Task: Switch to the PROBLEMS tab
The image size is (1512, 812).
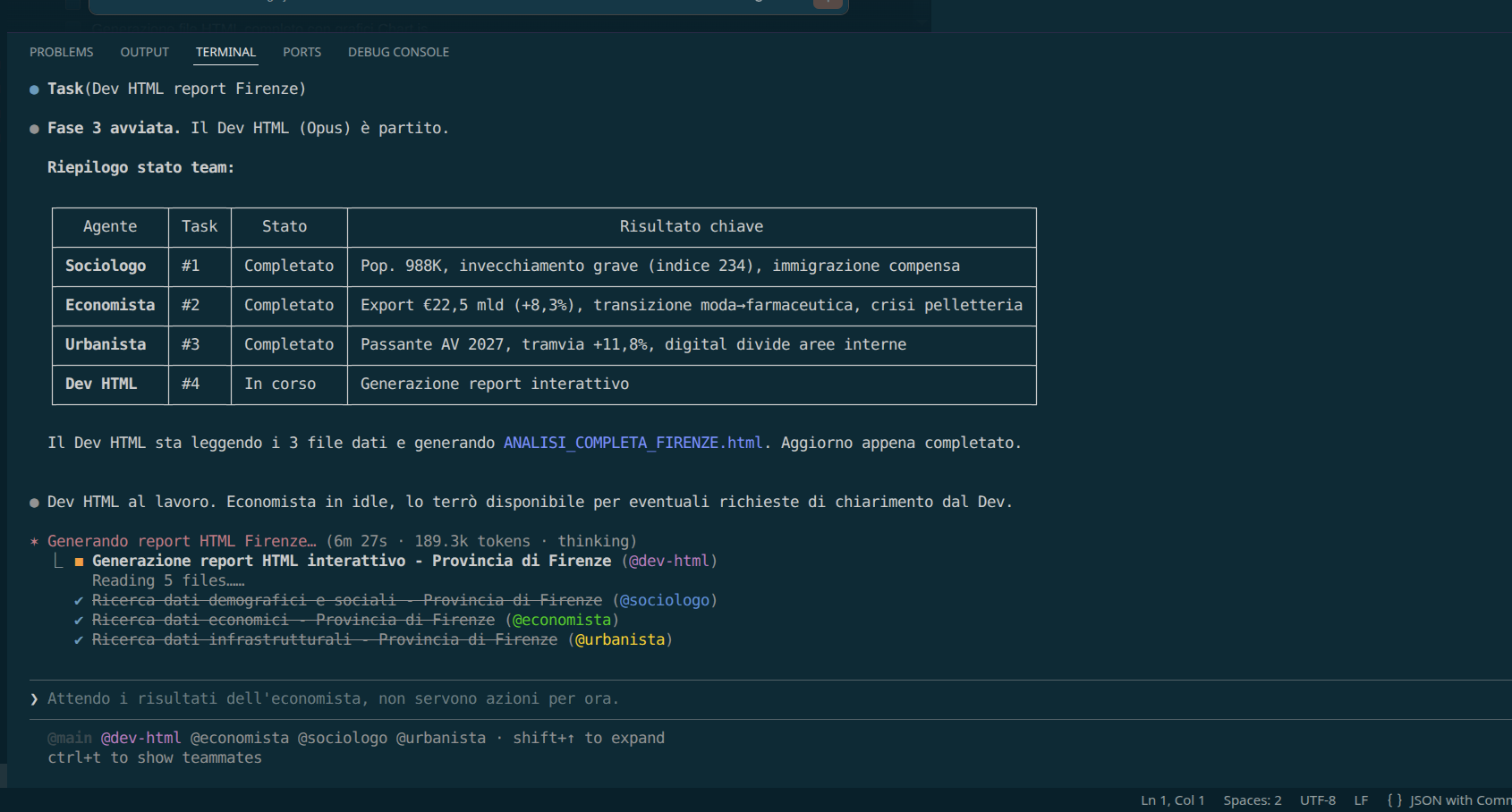Action: [61, 52]
